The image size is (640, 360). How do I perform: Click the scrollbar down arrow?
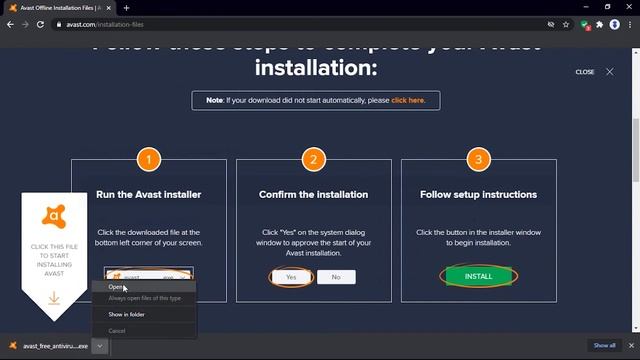(x=636, y=328)
